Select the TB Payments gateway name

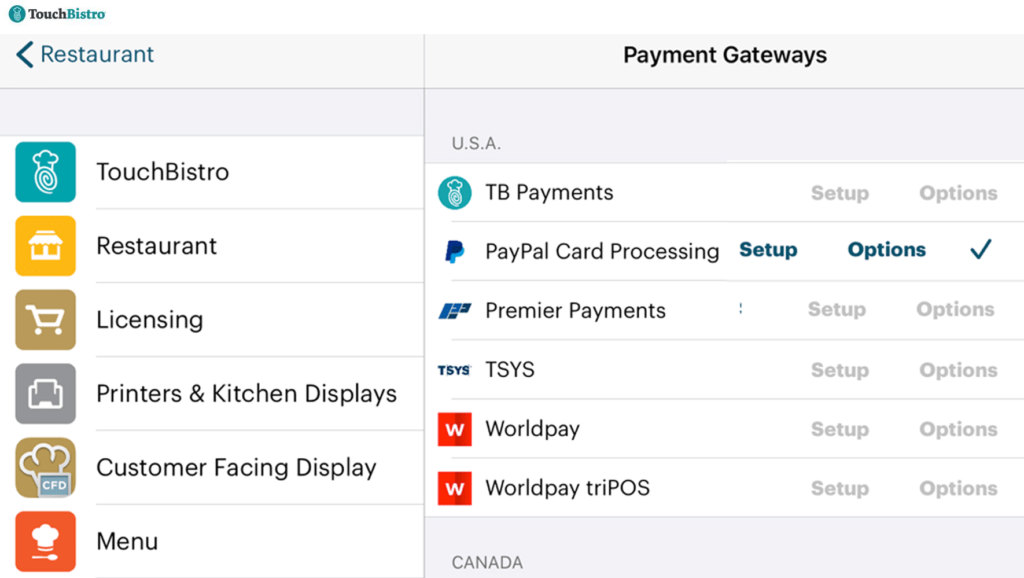(x=549, y=193)
